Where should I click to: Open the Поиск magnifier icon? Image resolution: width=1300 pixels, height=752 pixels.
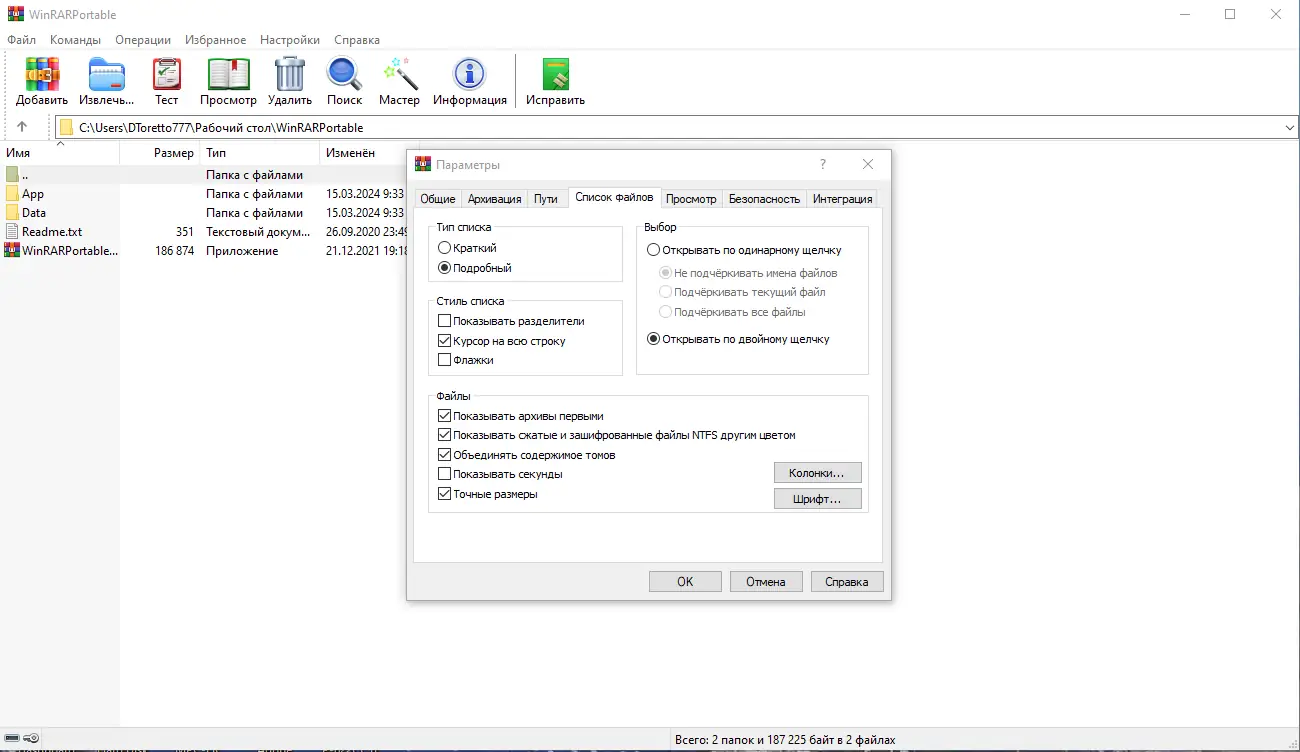tap(344, 75)
